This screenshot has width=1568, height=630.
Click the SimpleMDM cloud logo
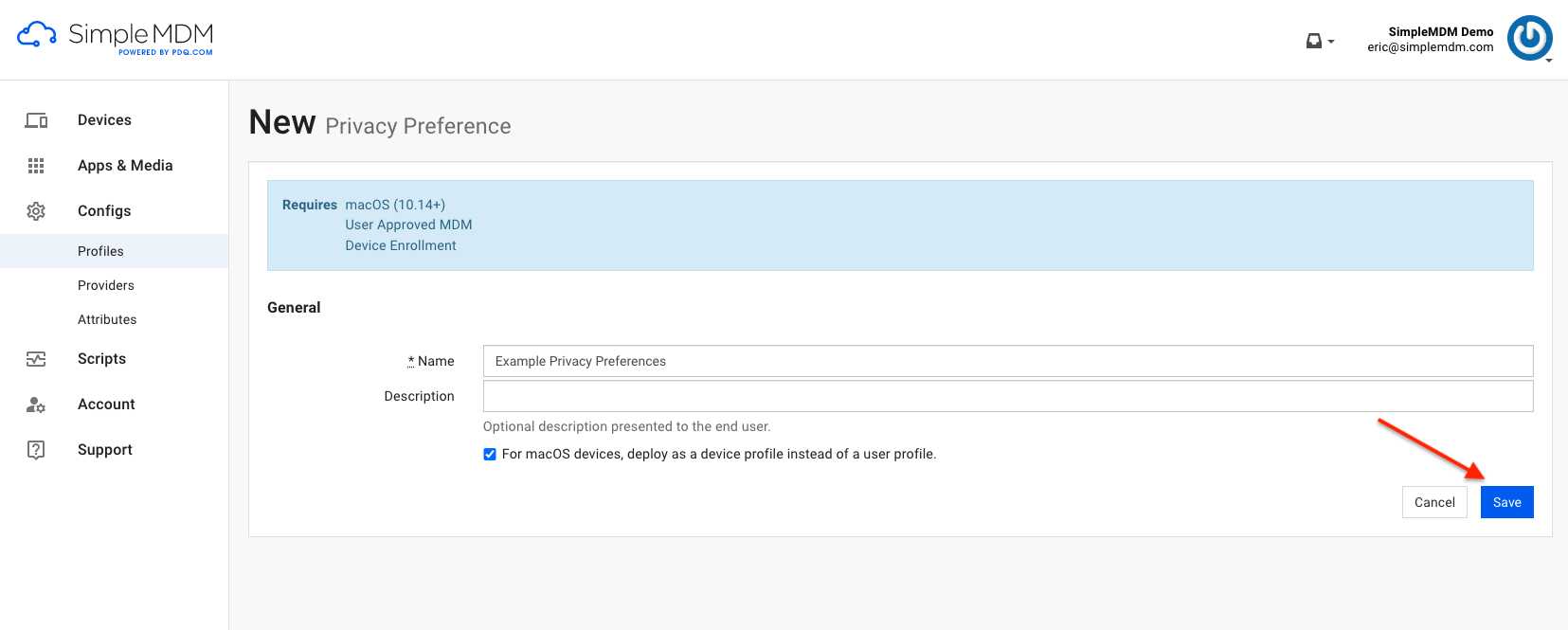pos(37,35)
